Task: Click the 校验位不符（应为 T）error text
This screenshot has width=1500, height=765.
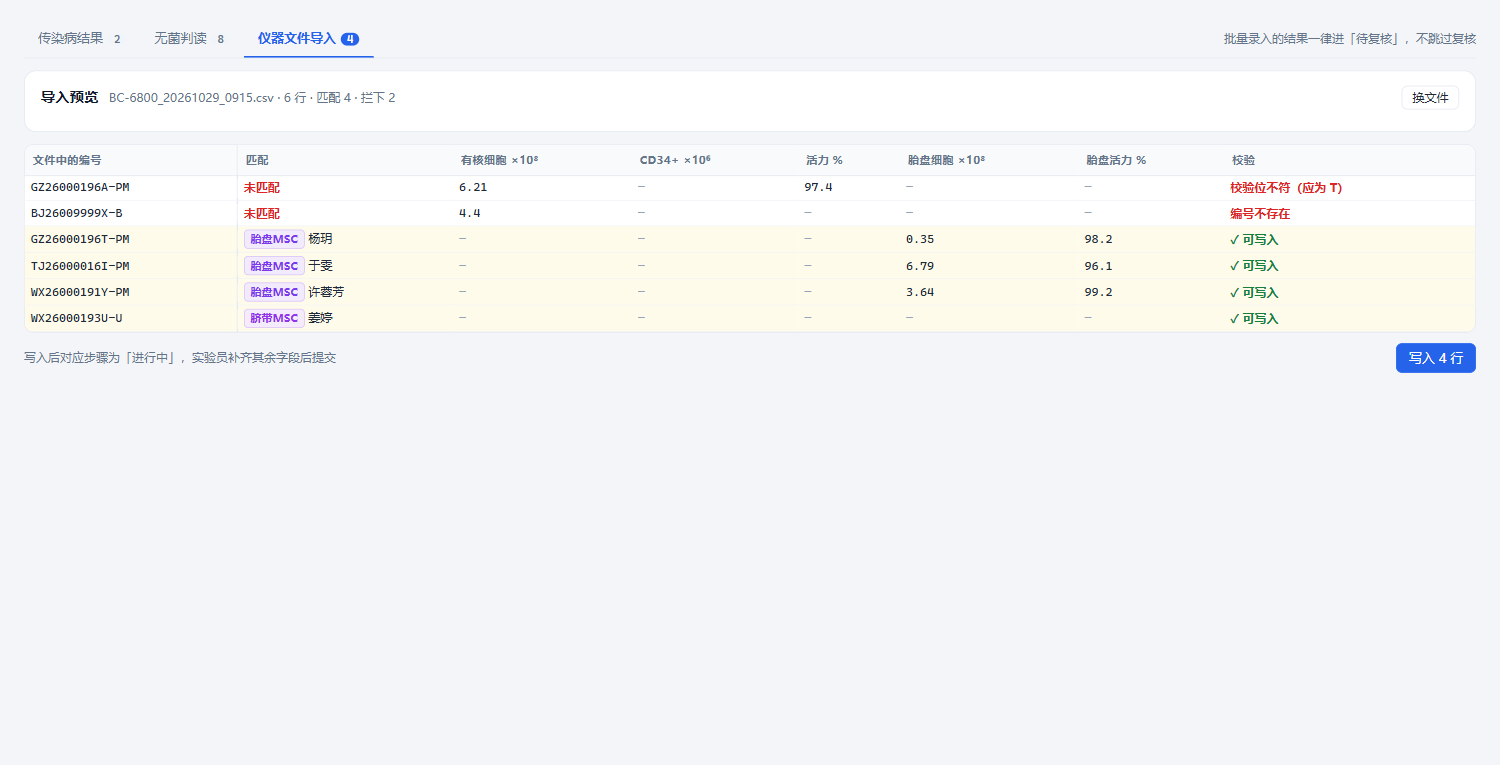Action: coord(1286,188)
